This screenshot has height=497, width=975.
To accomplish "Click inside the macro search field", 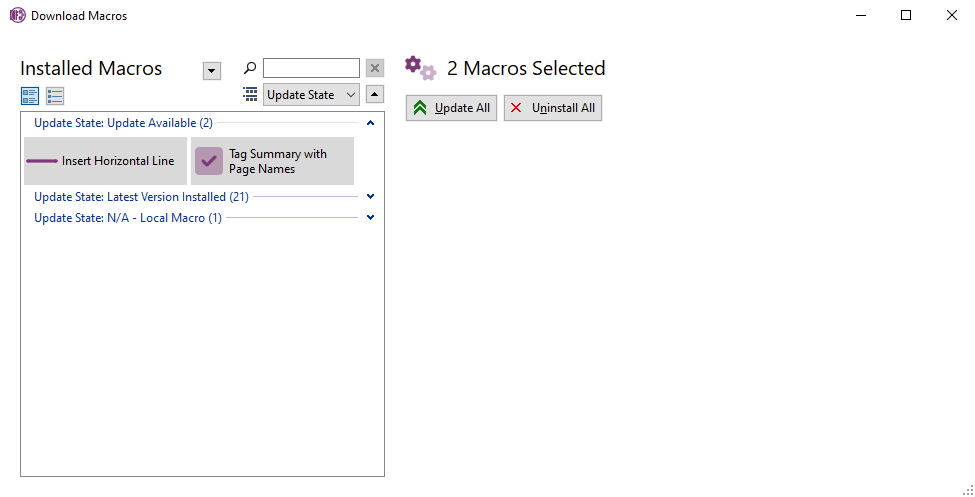I will [x=311, y=68].
